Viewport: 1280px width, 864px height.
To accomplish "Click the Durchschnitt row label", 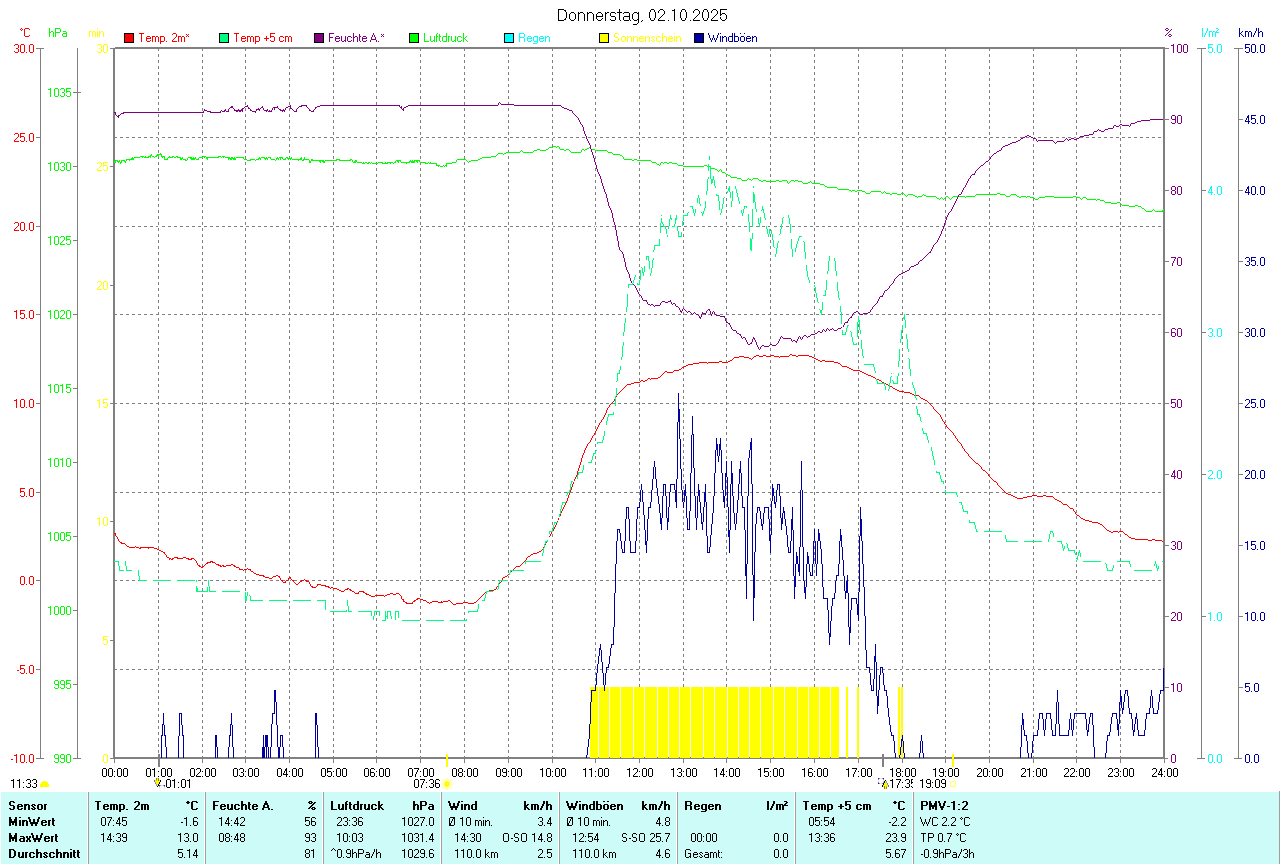I will [42, 854].
